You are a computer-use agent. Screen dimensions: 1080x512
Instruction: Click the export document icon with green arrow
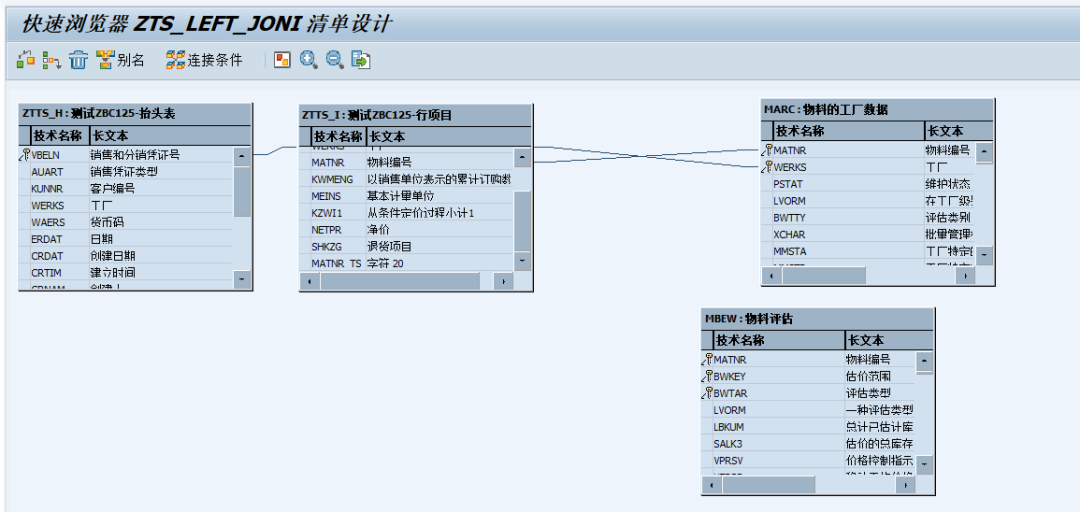pyautogui.click(x=361, y=60)
